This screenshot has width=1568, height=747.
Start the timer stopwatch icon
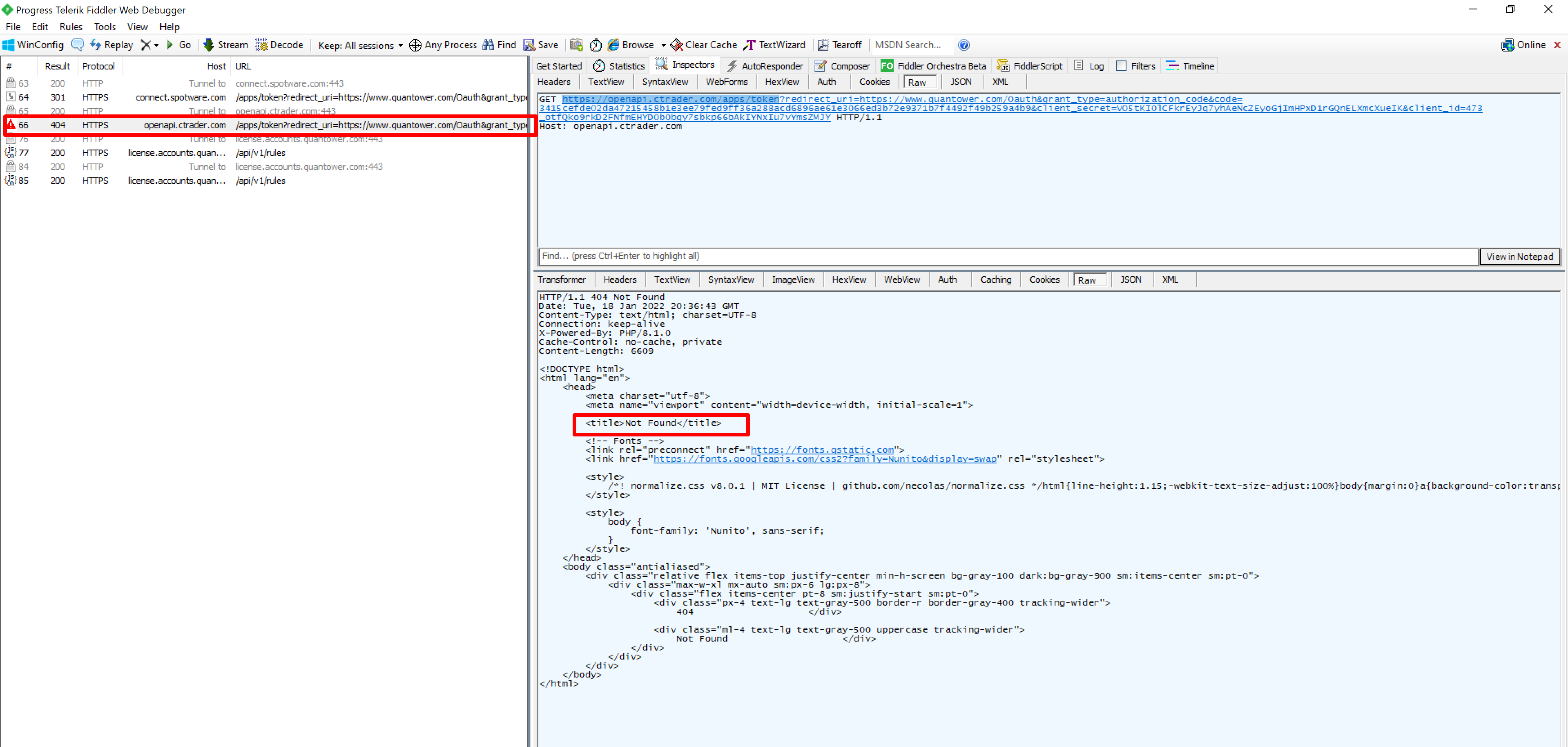[x=596, y=45]
